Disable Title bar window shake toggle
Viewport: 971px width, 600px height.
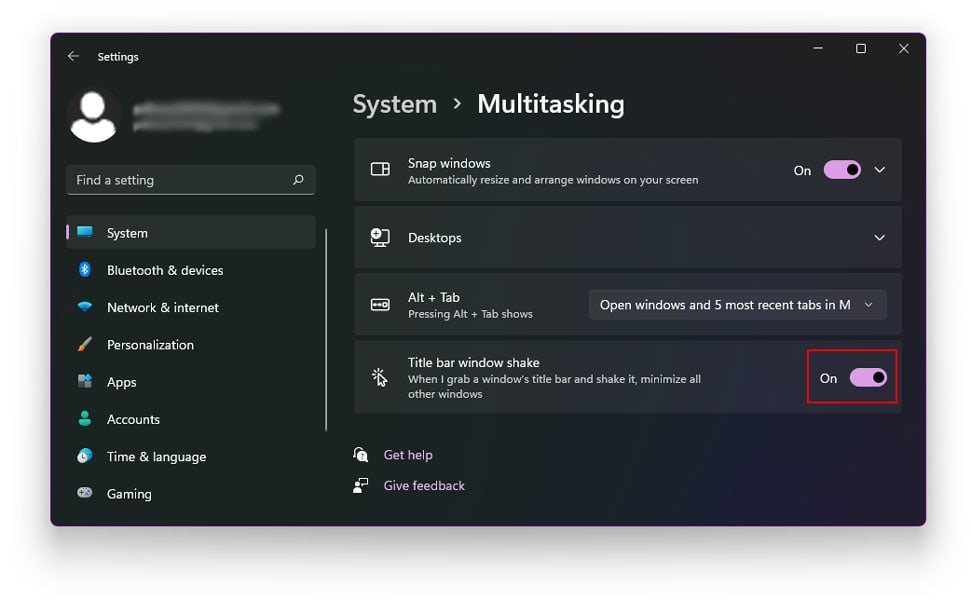coord(867,378)
